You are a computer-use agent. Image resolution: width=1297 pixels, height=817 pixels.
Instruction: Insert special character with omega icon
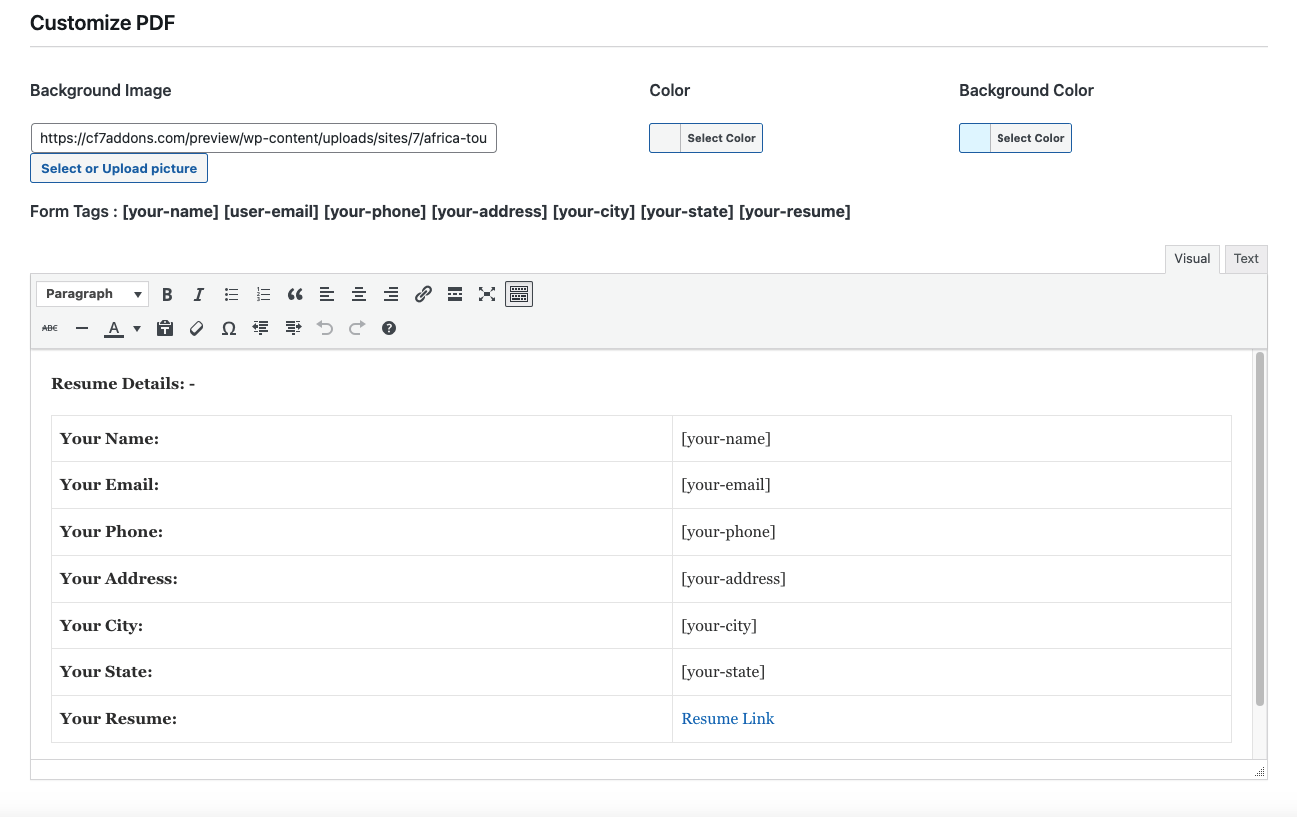tap(229, 328)
